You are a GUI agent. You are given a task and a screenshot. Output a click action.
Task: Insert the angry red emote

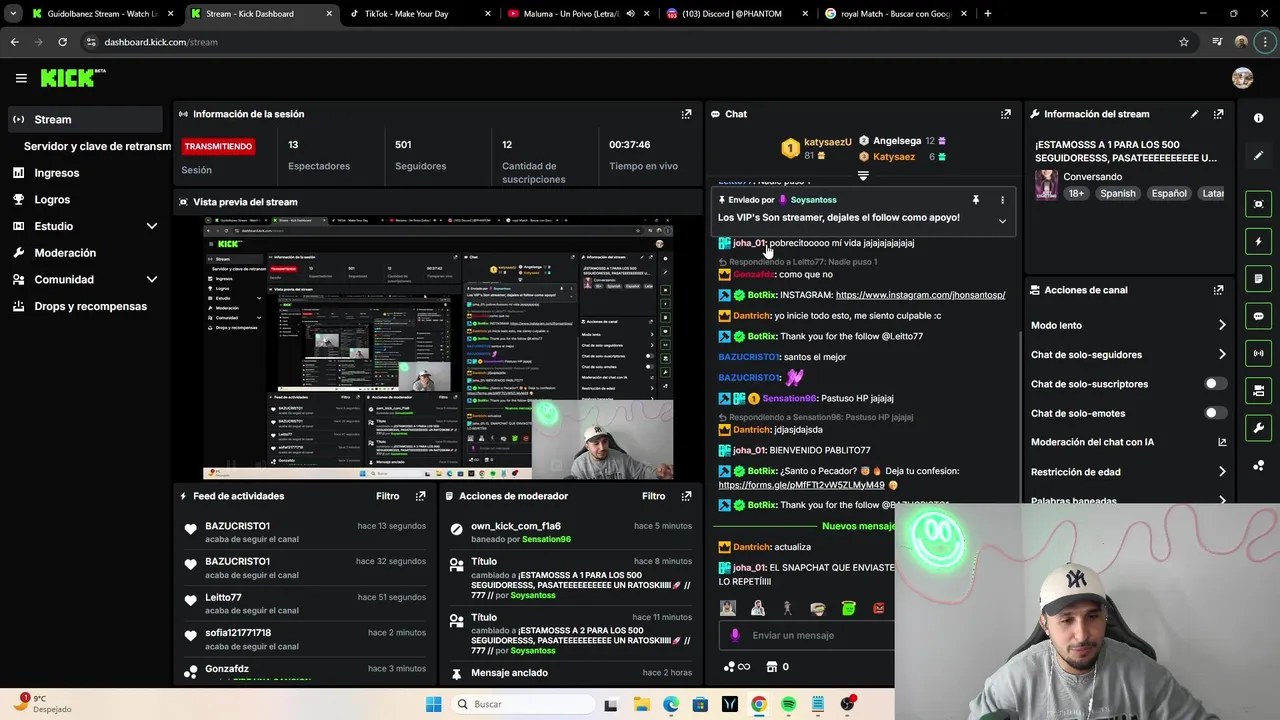[879, 608]
